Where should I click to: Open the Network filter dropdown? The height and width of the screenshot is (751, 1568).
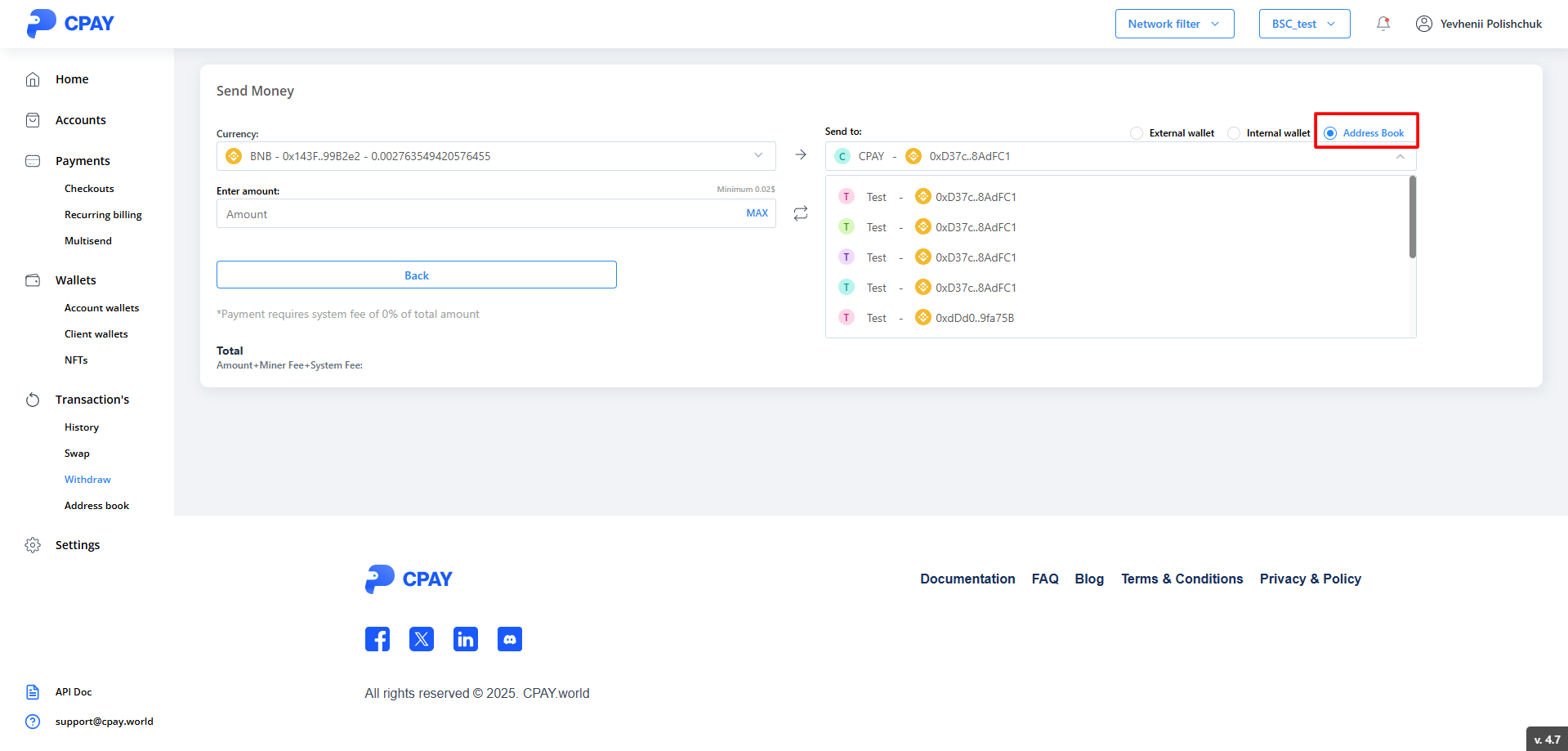(1174, 24)
